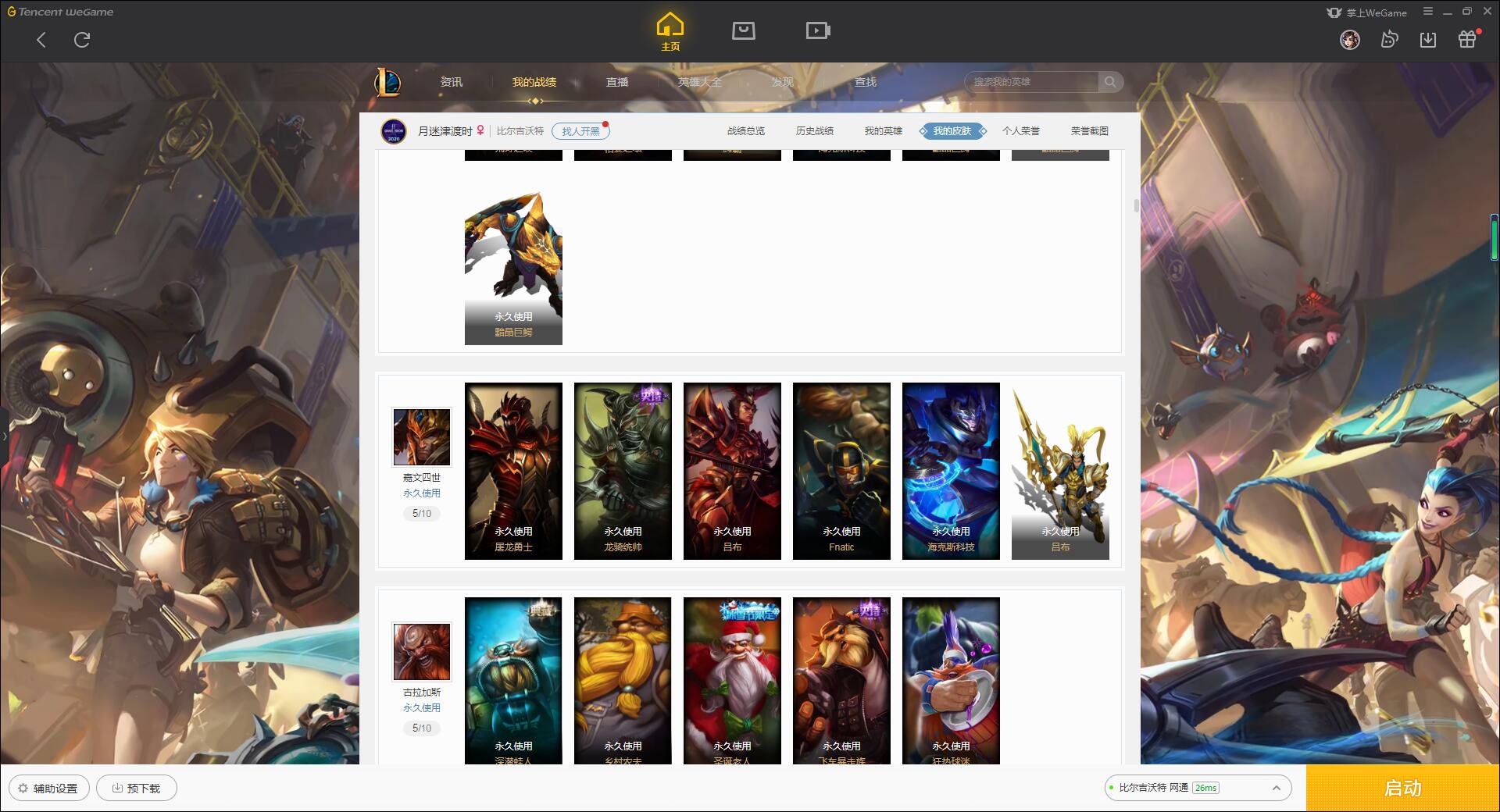The width and height of the screenshot is (1500, 812).
Task: Open the 资讯 tab
Action: 451,82
